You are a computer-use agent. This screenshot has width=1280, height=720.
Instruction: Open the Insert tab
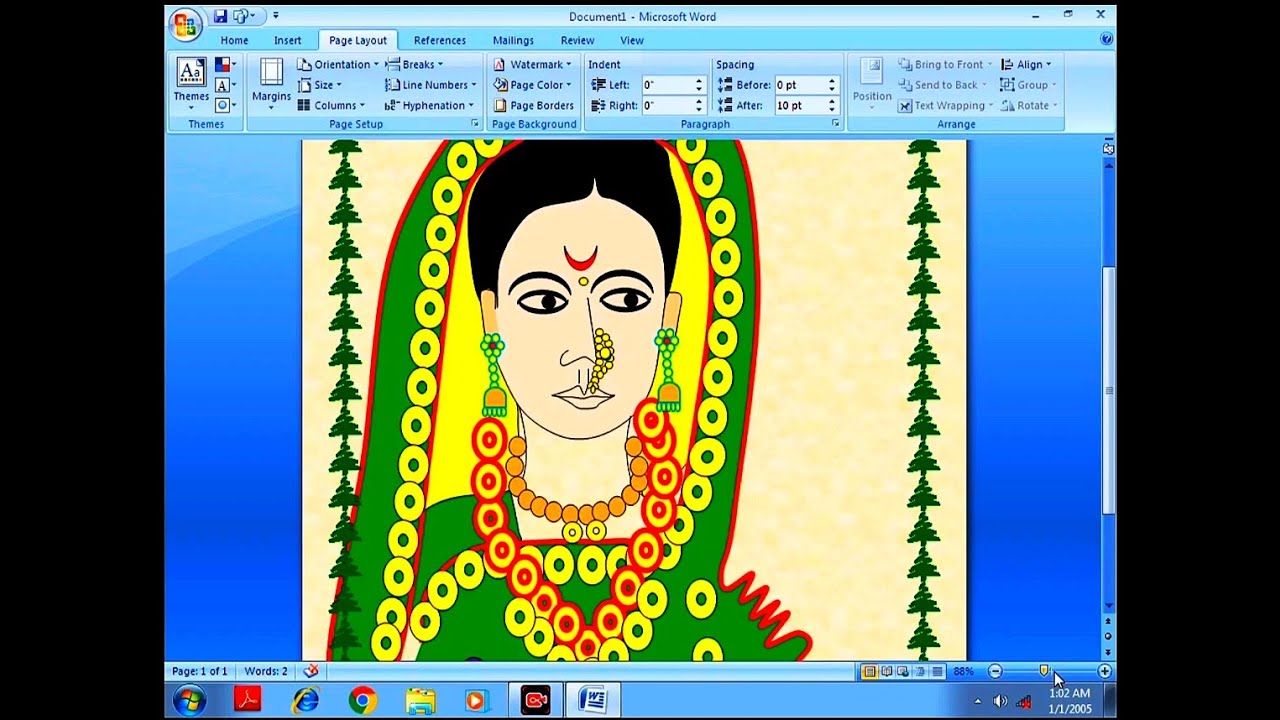coord(288,40)
